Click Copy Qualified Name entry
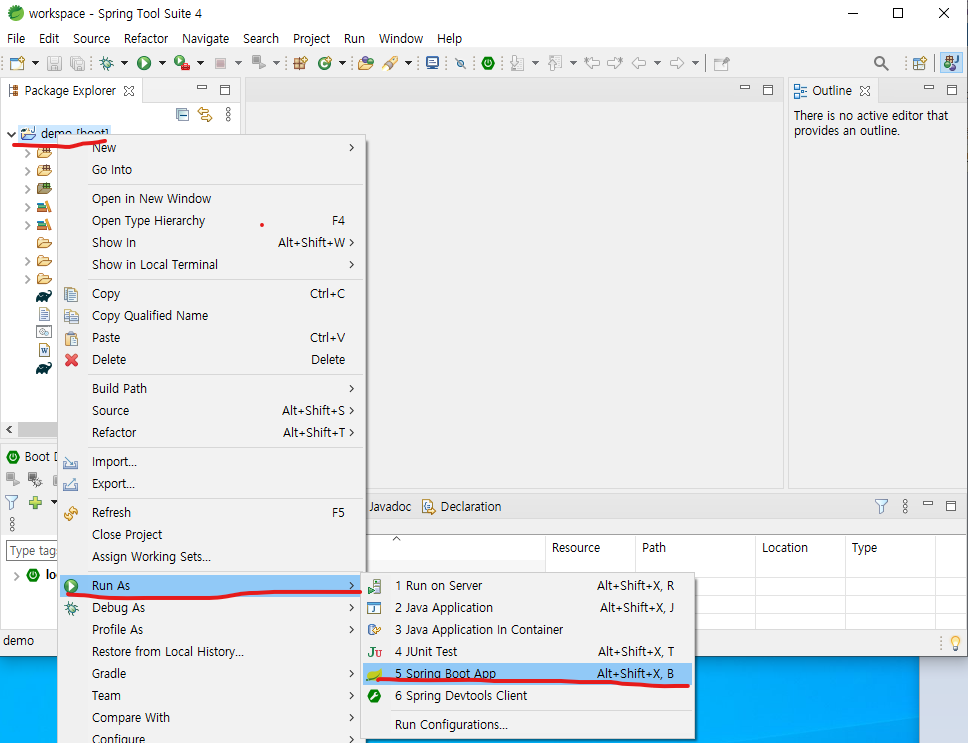This screenshot has height=743, width=968. click(211, 316)
